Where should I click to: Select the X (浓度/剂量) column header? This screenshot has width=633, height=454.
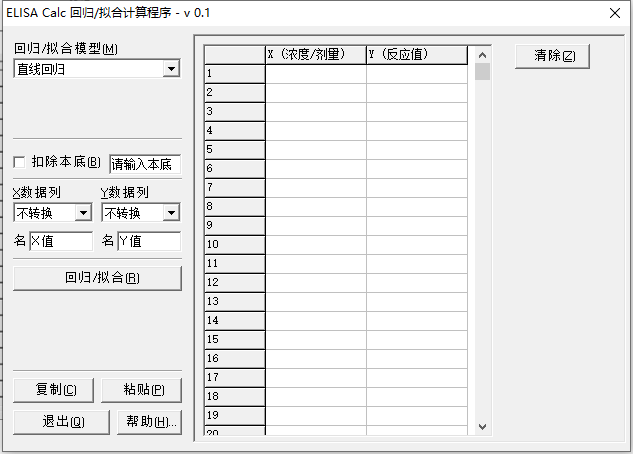pyautogui.click(x=316, y=54)
